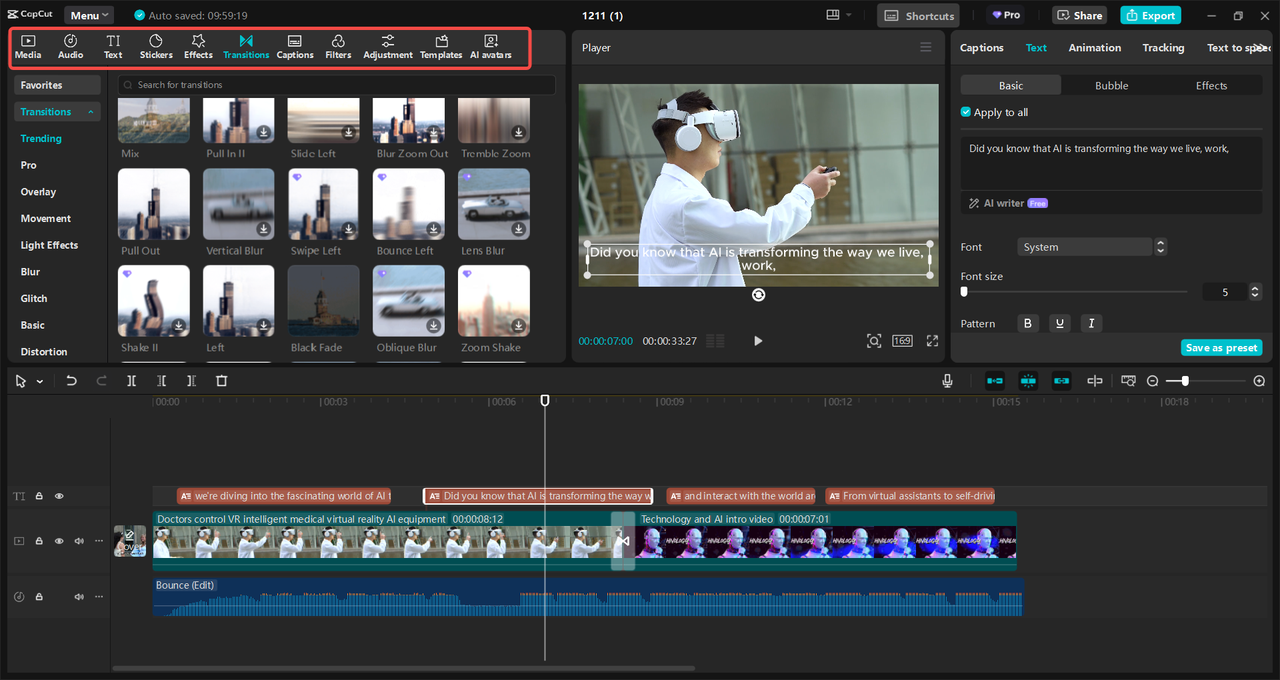Open the Templates panel

pyautogui.click(x=441, y=46)
